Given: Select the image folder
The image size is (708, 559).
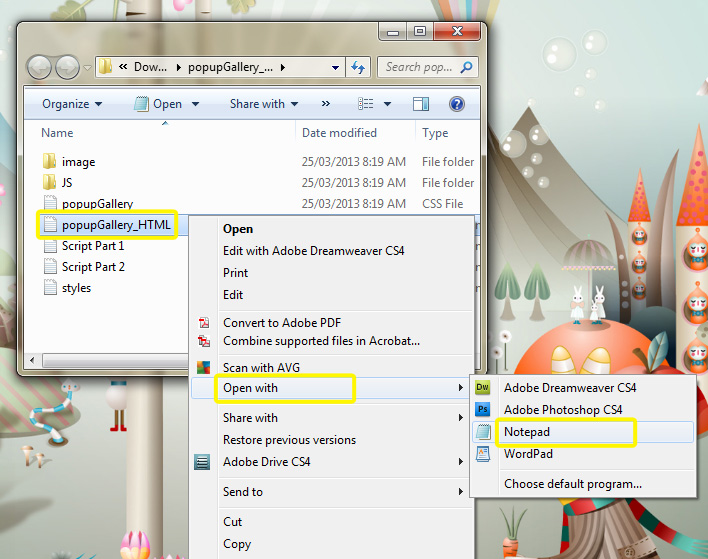Looking at the screenshot, I should 79,162.
